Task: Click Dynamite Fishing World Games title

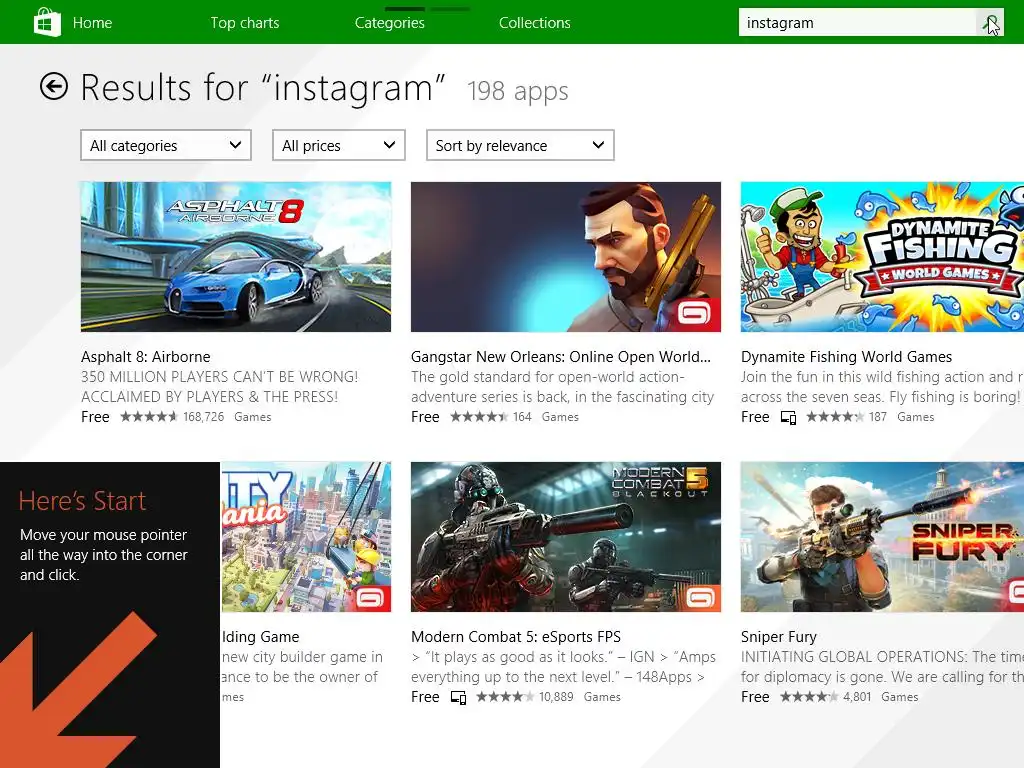Action: [x=846, y=357]
